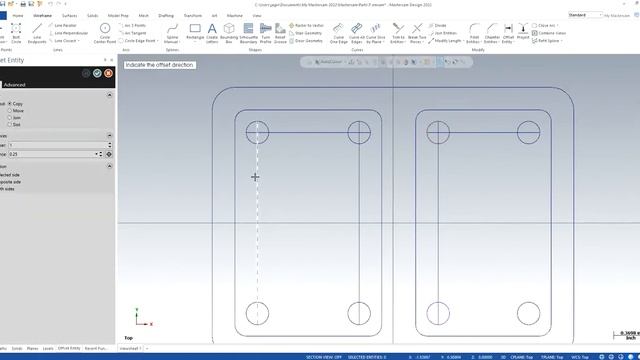The width and height of the screenshot is (640, 360).
Task: Expand the Modify Length dropdown arrow
Action: 464,41
